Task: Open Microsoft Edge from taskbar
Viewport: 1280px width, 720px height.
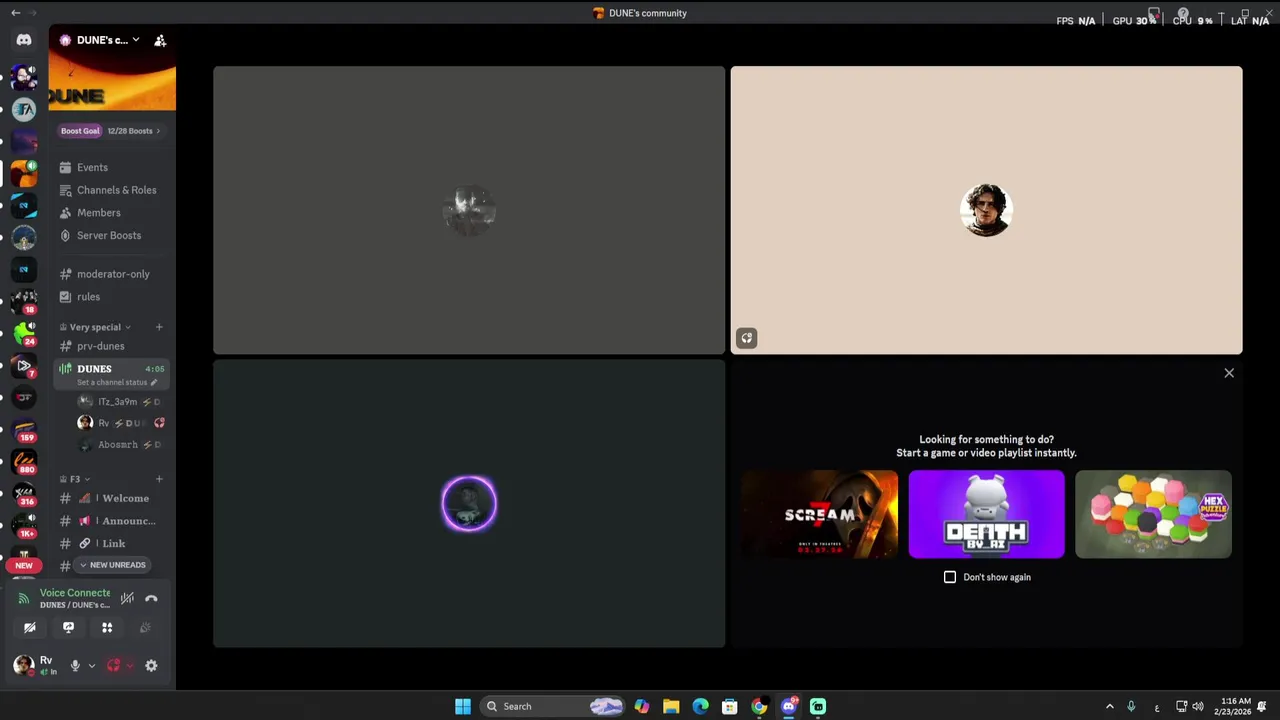Action: point(701,706)
